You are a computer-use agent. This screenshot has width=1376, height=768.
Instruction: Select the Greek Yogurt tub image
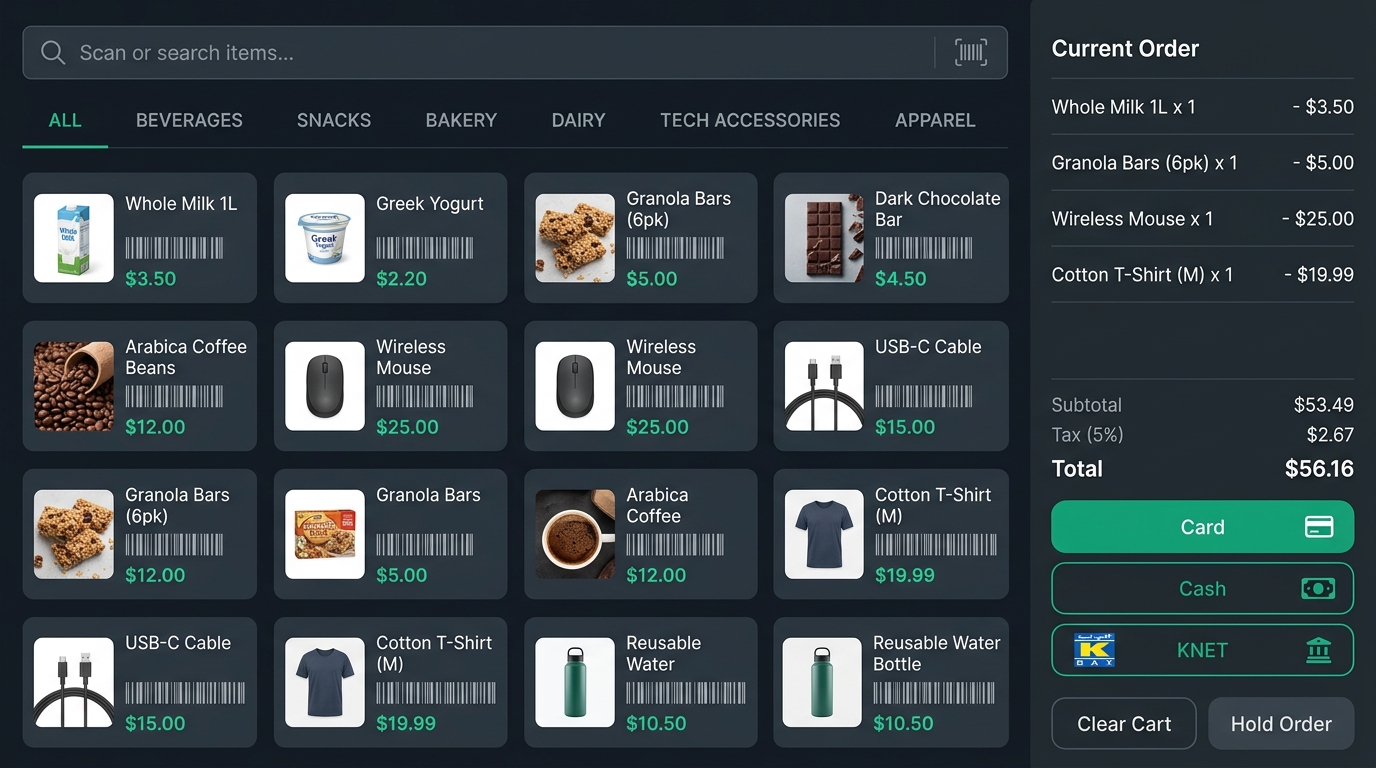325,238
